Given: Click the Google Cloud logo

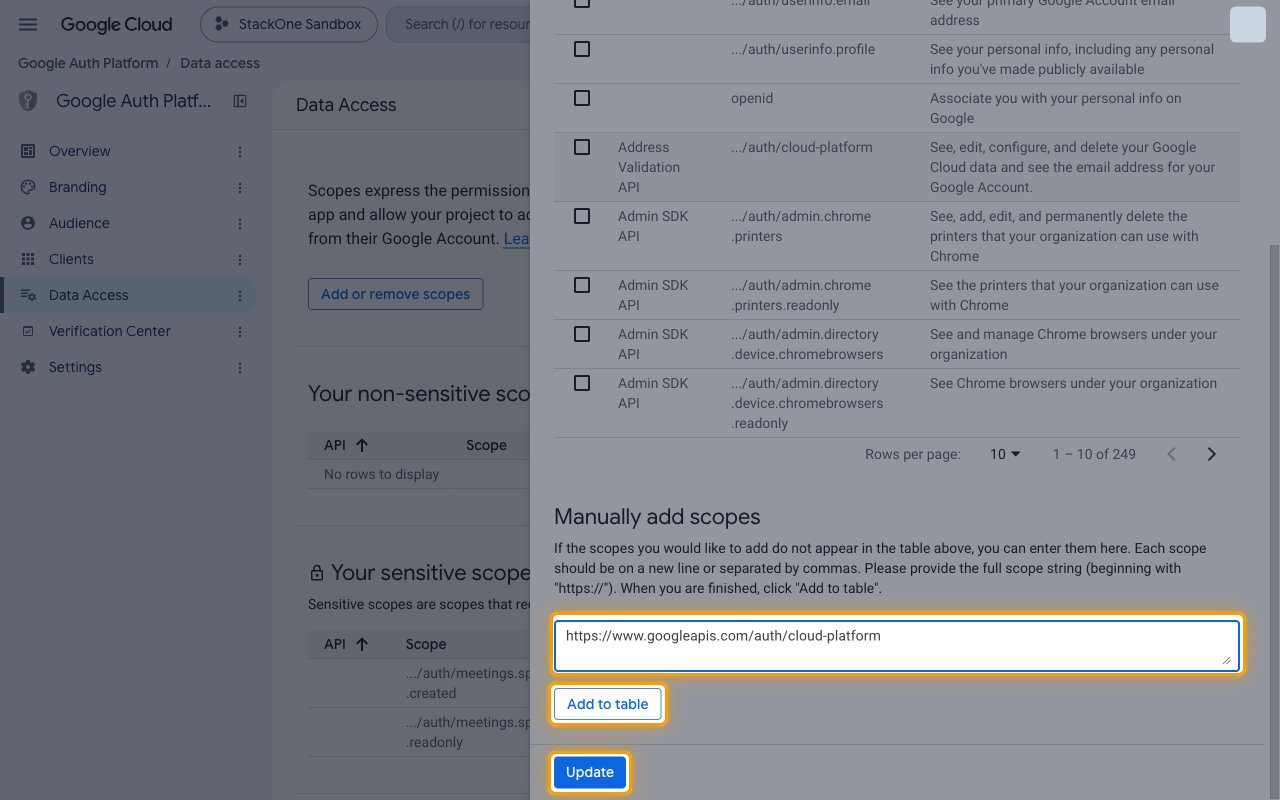Looking at the screenshot, I should [x=116, y=24].
